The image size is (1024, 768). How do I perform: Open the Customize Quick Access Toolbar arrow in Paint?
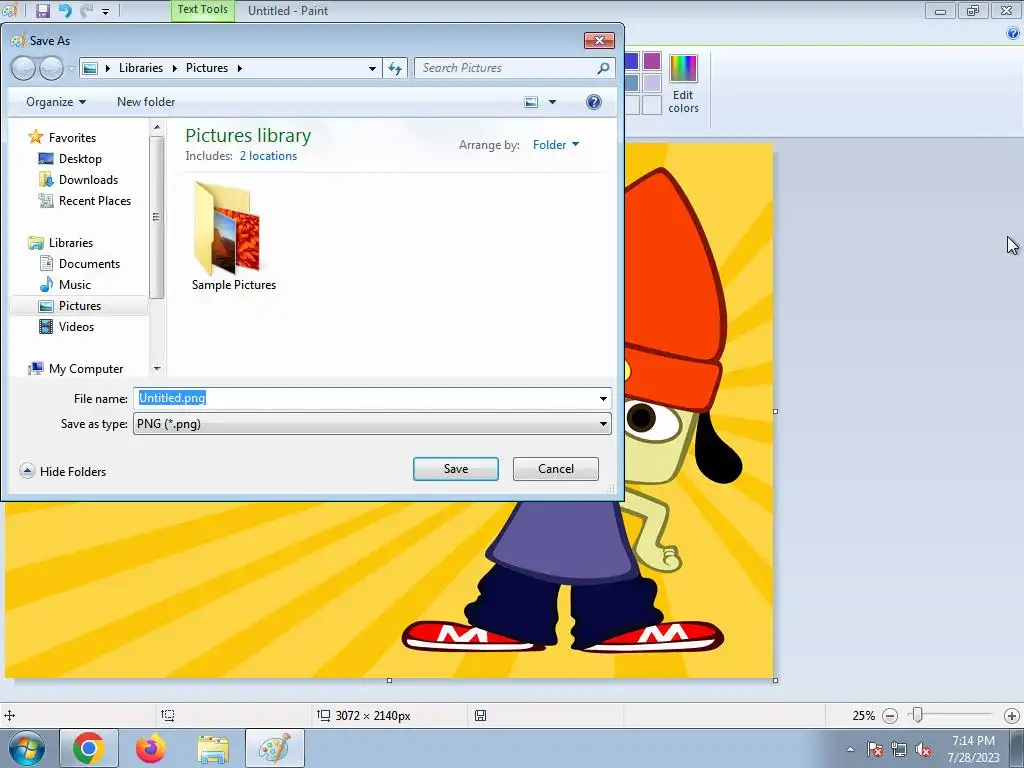tap(105, 11)
